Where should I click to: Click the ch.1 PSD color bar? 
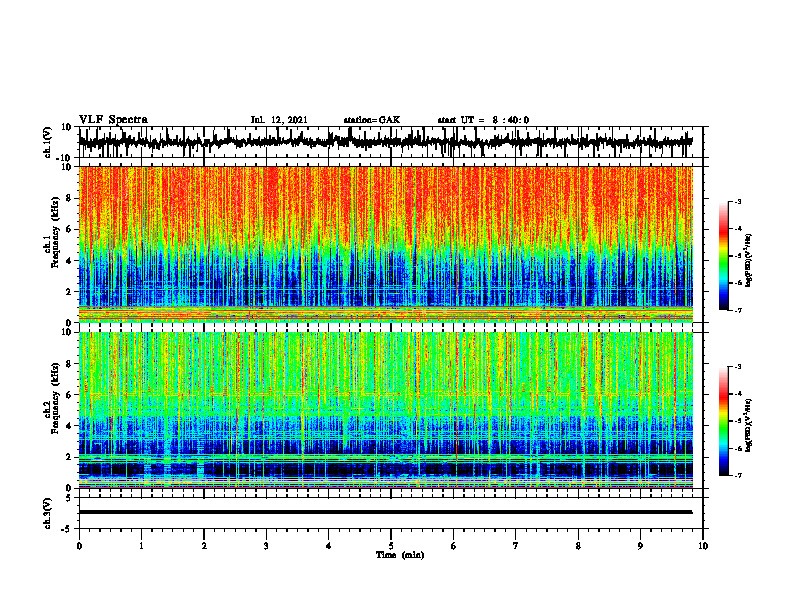(x=724, y=256)
